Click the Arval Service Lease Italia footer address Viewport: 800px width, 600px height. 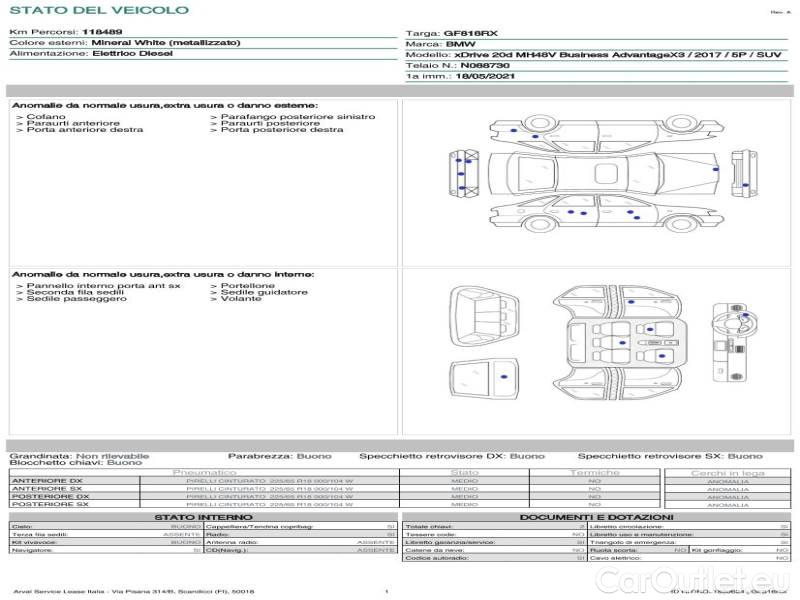click(x=133, y=592)
